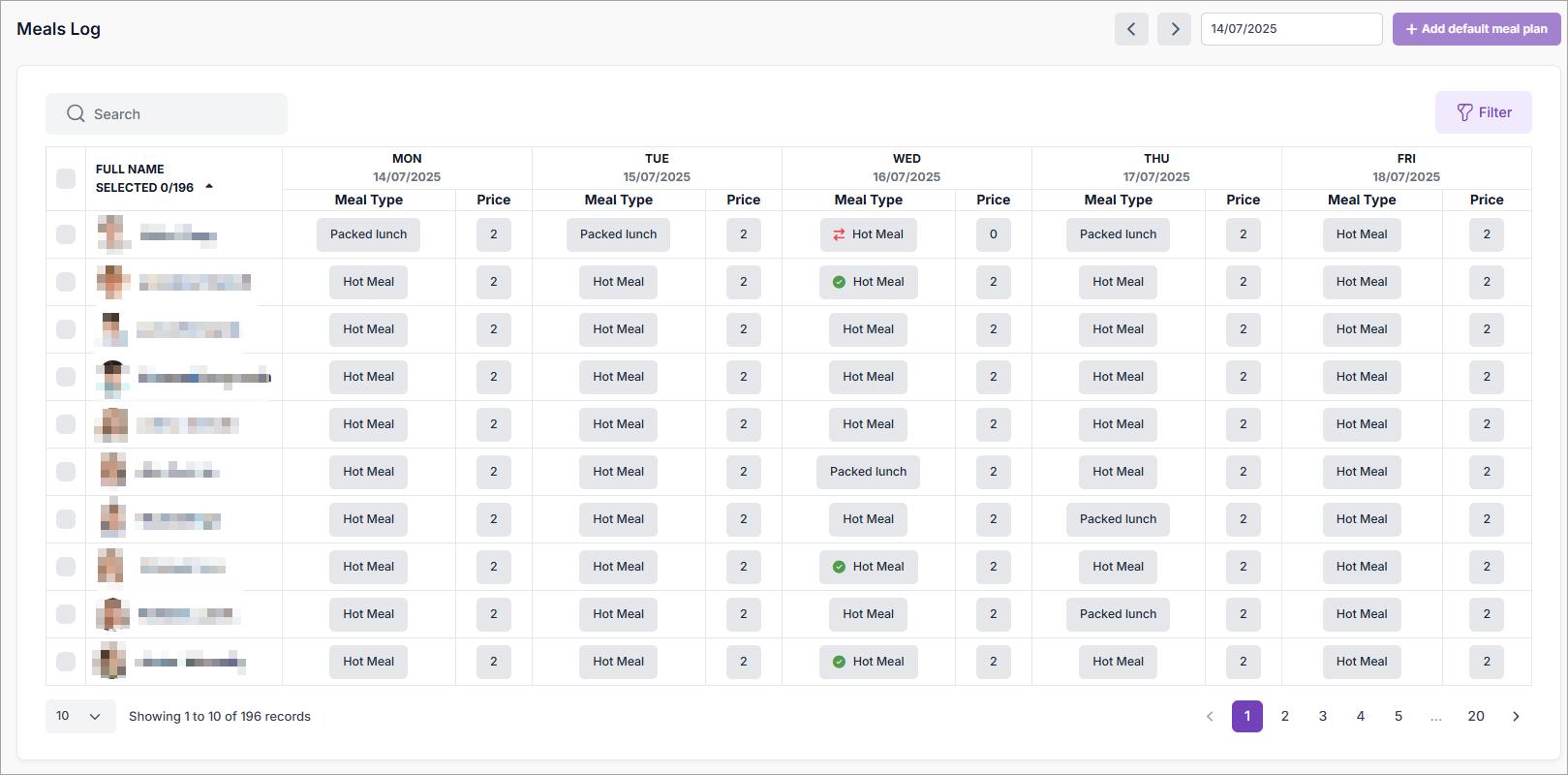
Task: Check the first student row checkbox
Action: click(x=66, y=234)
